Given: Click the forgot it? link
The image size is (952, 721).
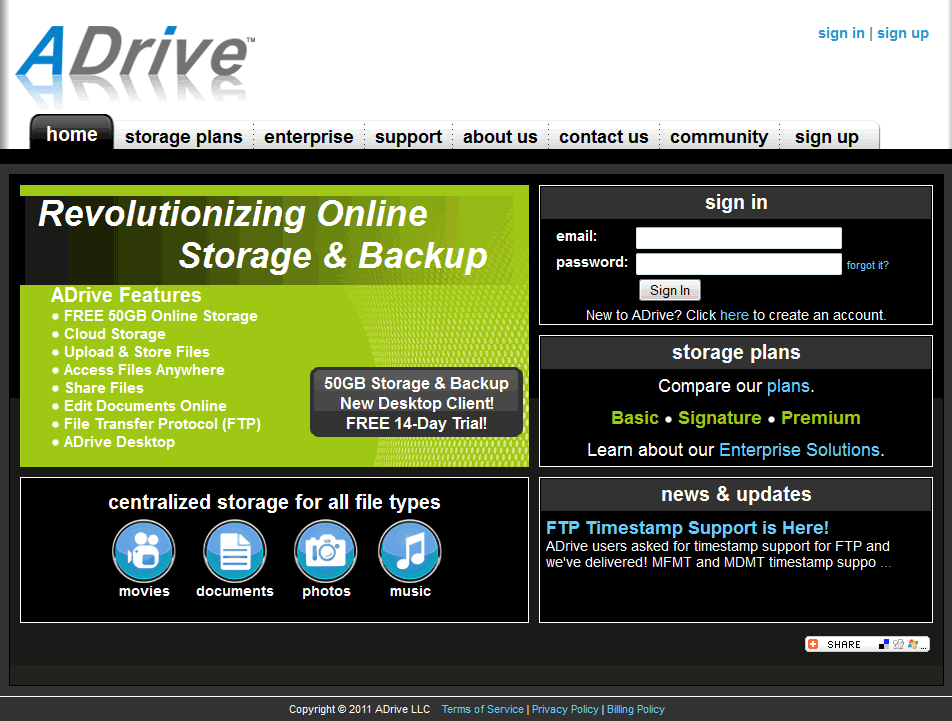Looking at the screenshot, I should (x=867, y=265).
